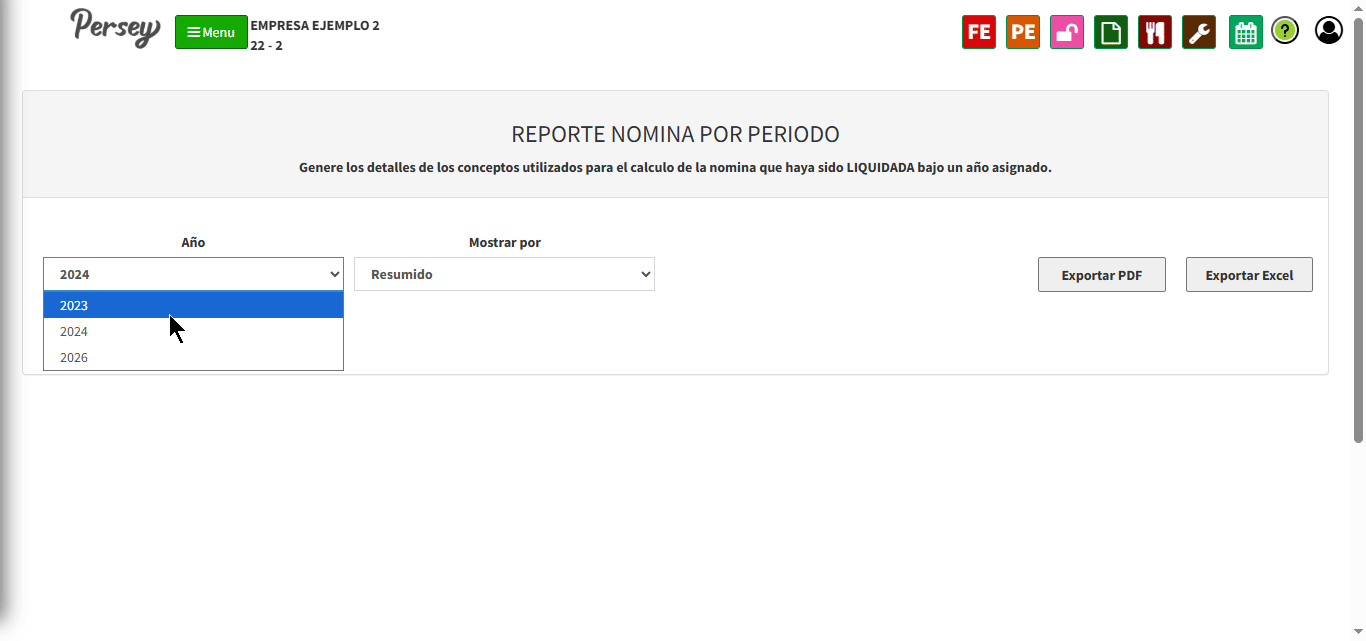Image resolution: width=1366 pixels, height=641 pixels.
Task: Collapse the Año dropdown showing 2024
Action: pos(193,274)
